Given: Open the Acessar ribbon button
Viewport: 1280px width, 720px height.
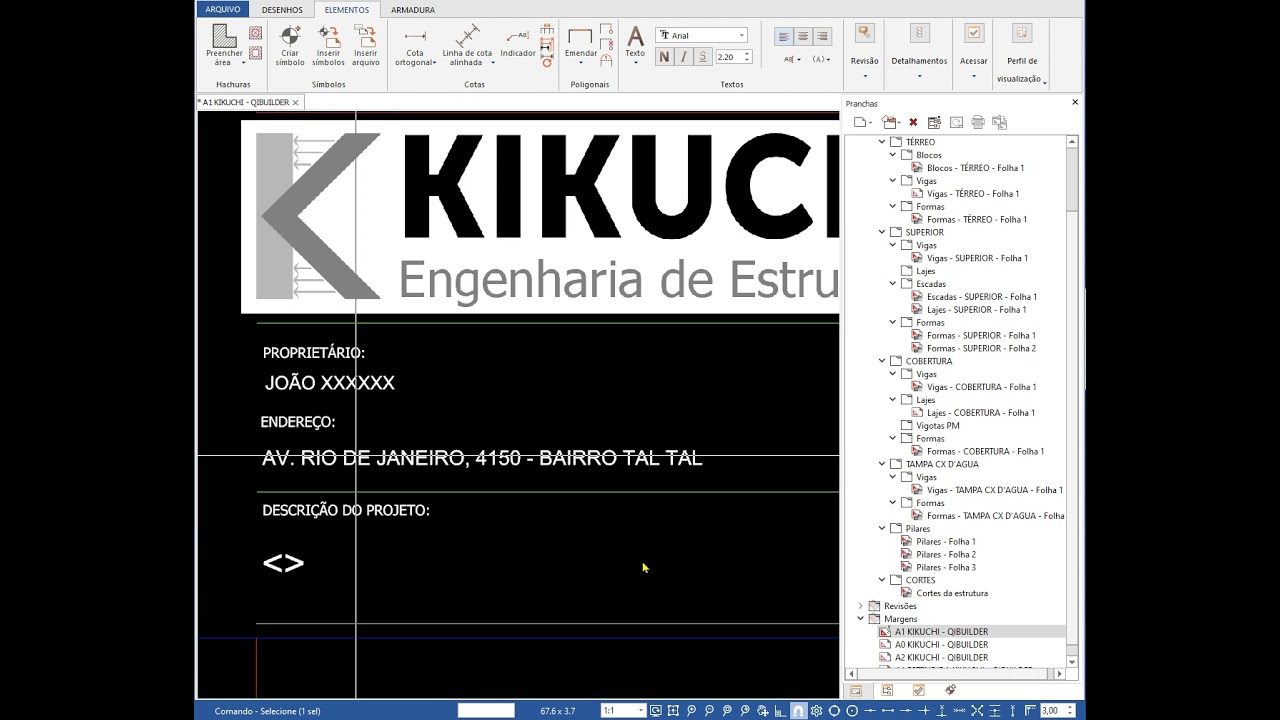Looking at the screenshot, I should pyautogui.click(x=973, y=50).
